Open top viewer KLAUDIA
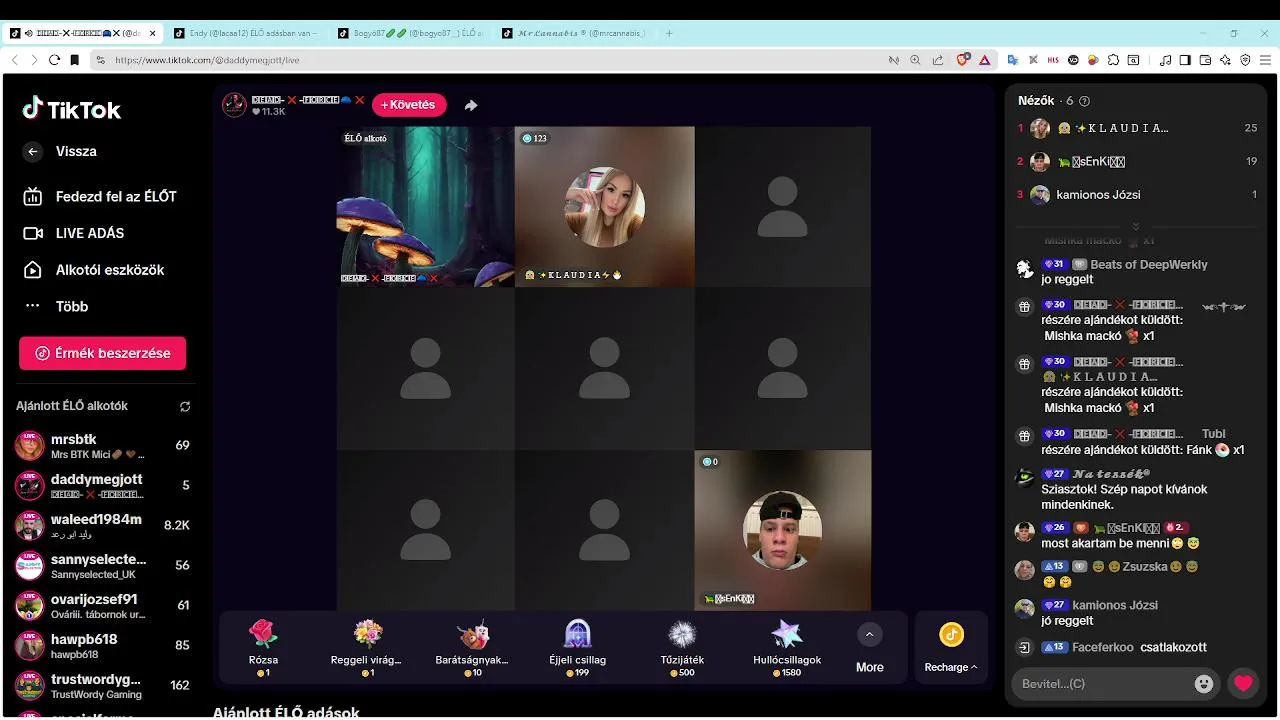The image size is (1280, 720). tap(1137, 128)
